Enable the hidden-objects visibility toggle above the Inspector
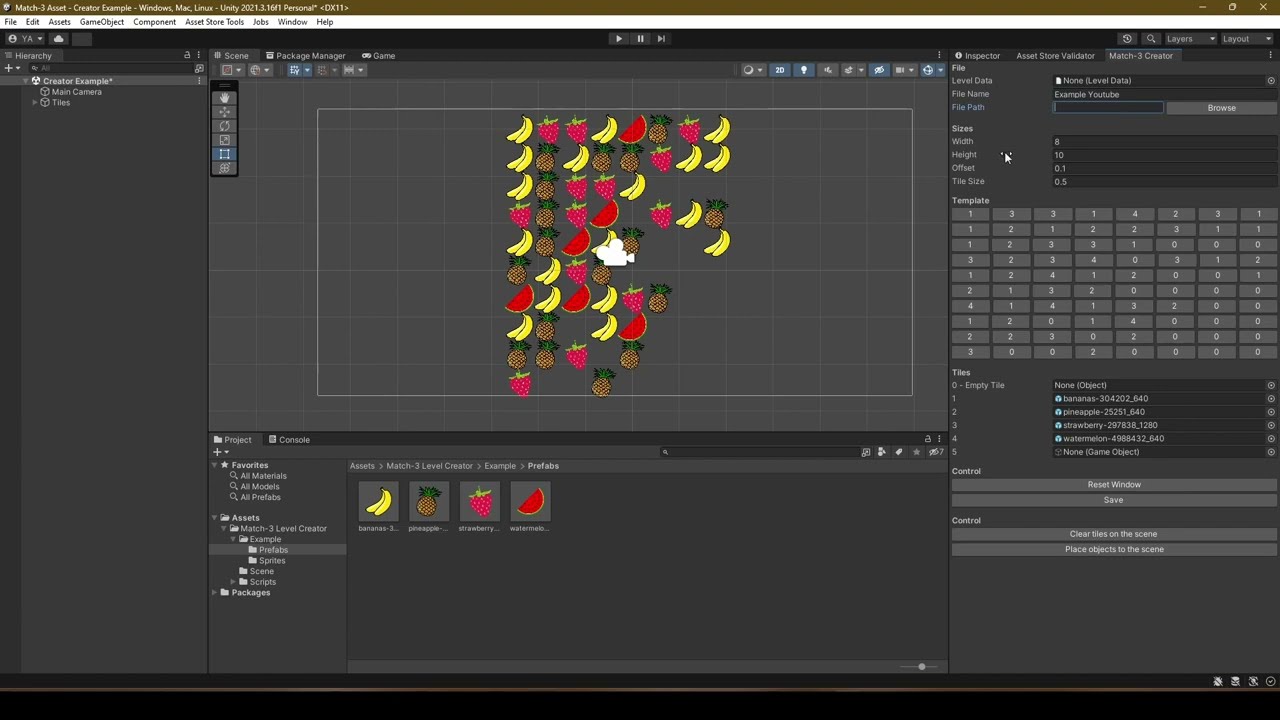The image size is (1280, 720). pyautogui.click(x=878, y=70)
